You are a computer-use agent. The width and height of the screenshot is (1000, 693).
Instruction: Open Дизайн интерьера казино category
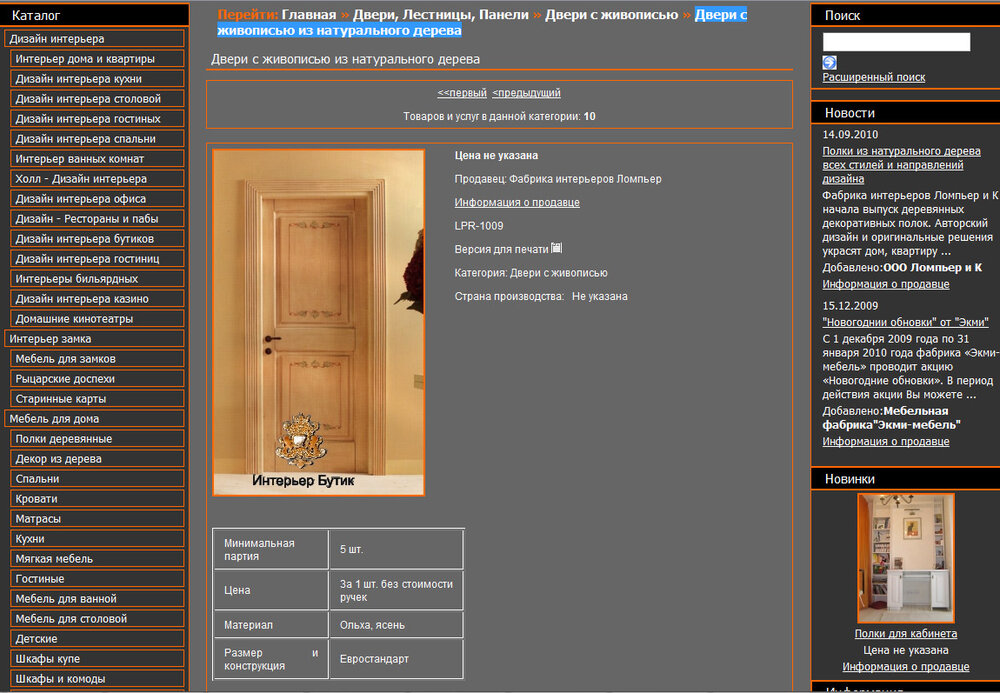(97, 298)
